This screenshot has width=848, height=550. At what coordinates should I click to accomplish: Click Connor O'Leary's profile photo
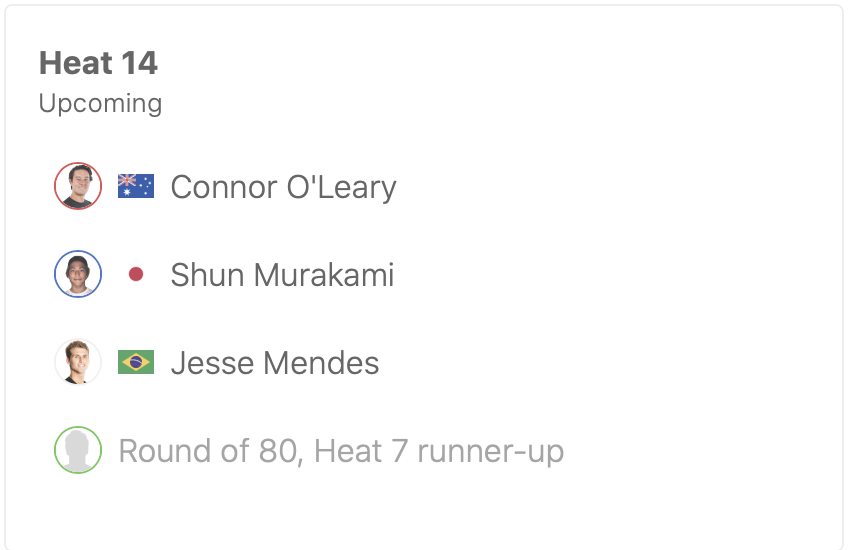[x=78, y=186]
